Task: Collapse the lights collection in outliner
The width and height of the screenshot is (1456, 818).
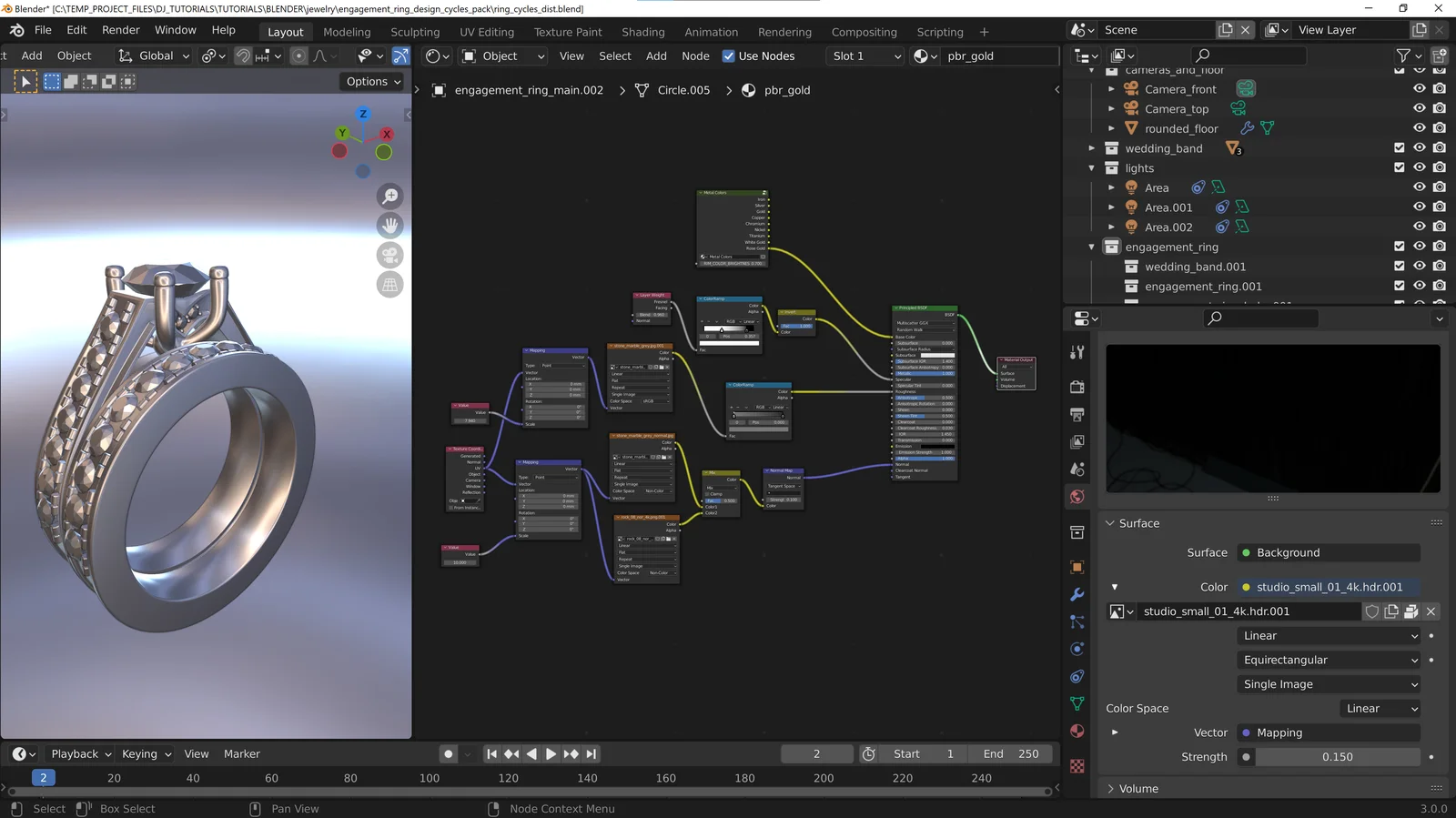Action: coord(1092,168)
